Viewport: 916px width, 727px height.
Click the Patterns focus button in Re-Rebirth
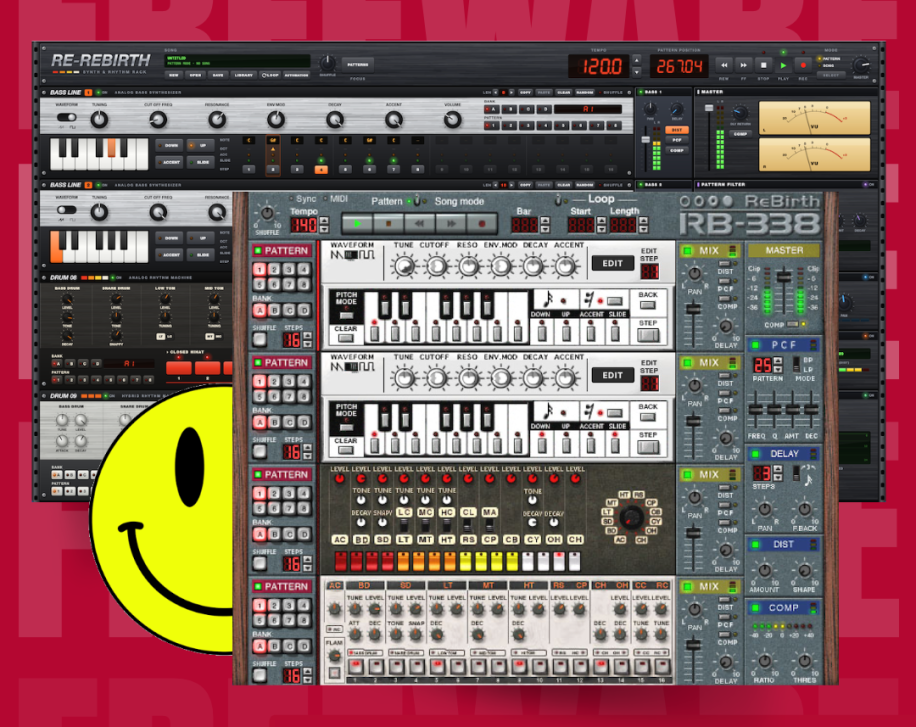(x=358, y=64)
